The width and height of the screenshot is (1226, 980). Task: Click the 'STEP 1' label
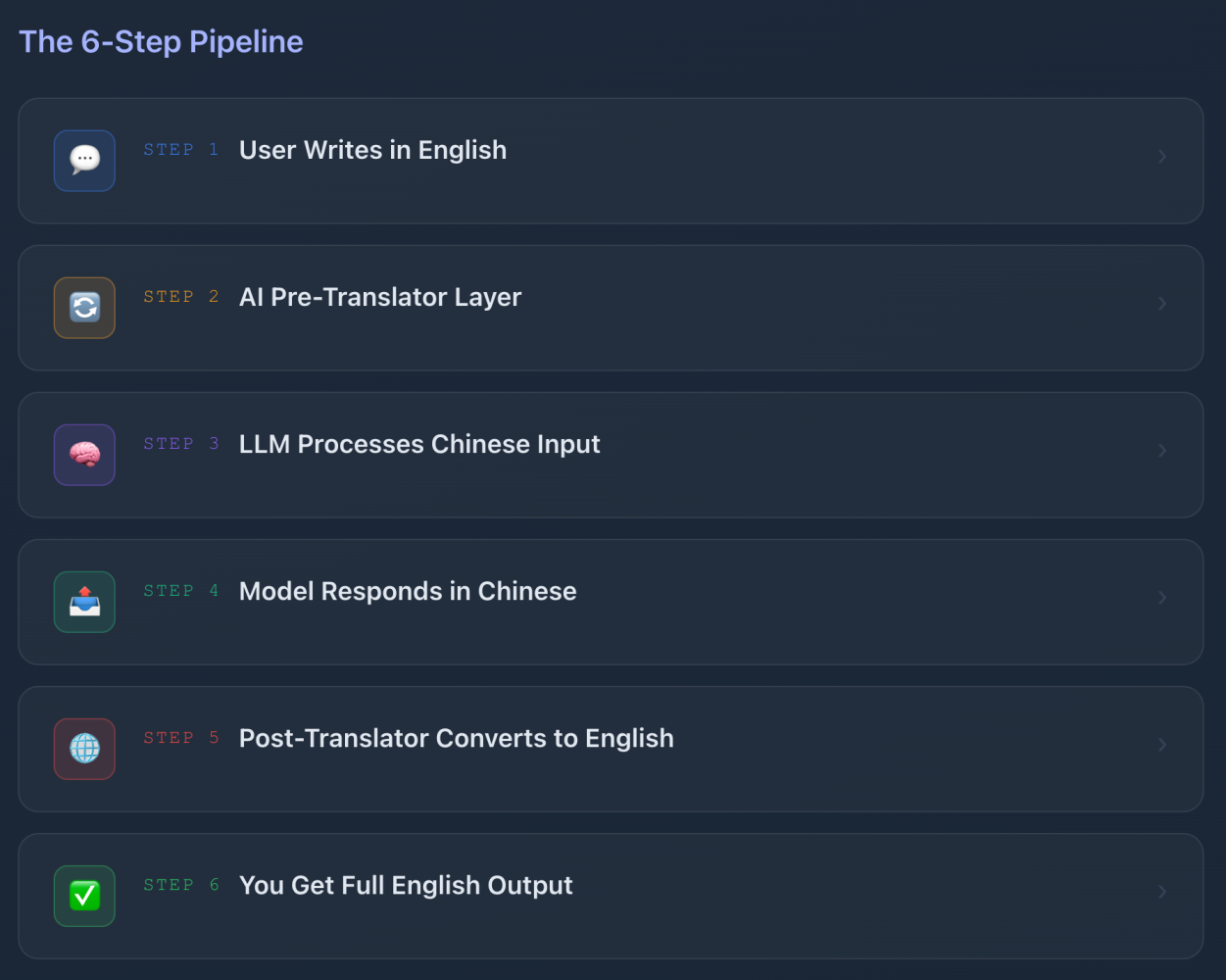(x=181, y=150)
